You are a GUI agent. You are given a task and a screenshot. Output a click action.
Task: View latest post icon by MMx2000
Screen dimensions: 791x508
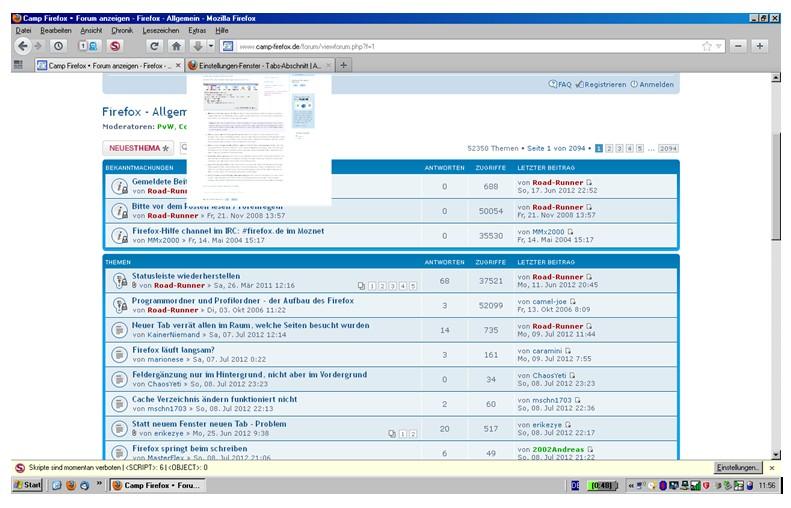[571, 232]
